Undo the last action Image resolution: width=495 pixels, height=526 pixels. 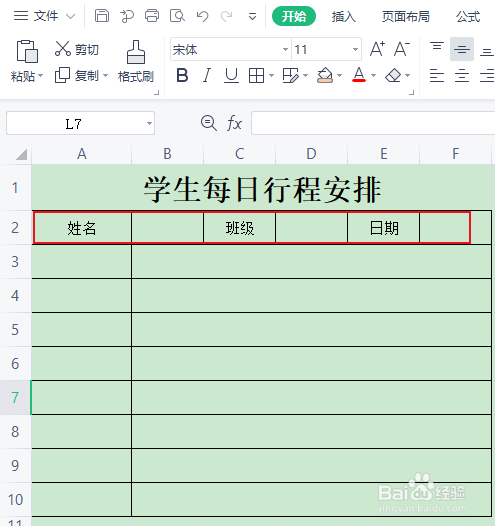pos(202,16)
